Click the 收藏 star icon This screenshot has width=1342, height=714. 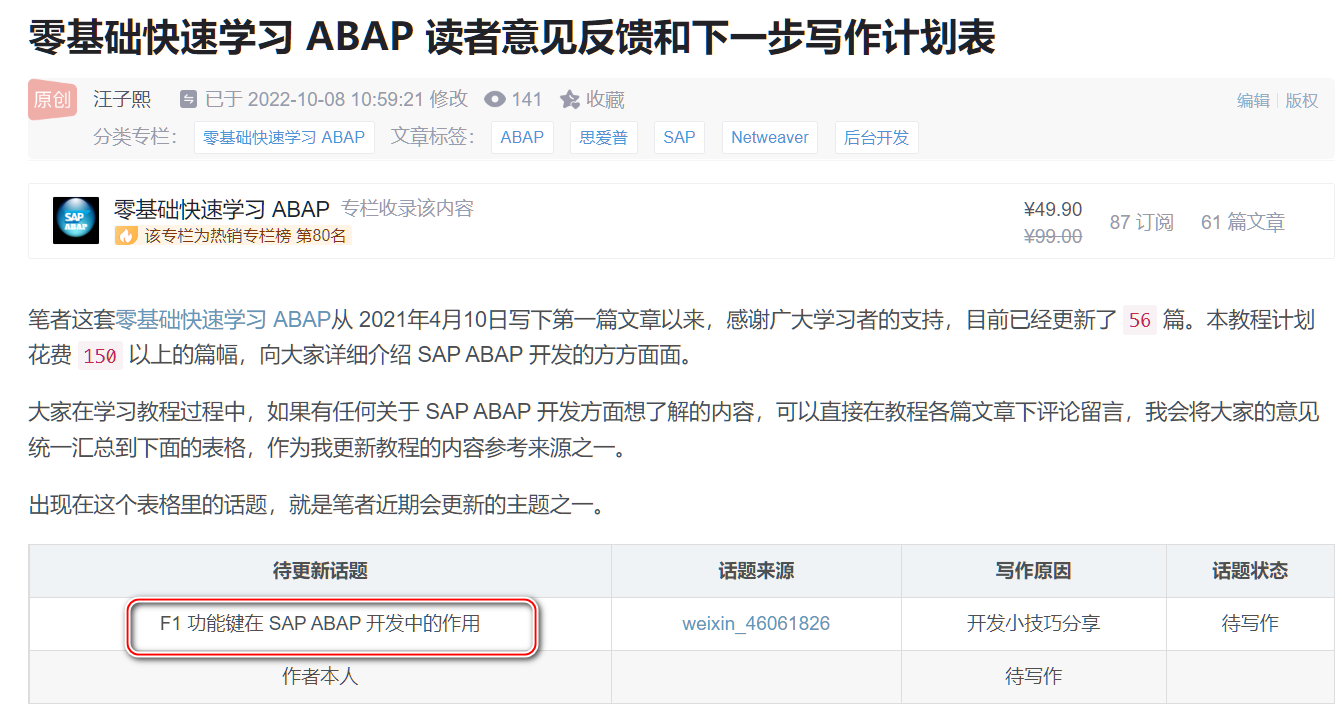(x=570, y=99)
